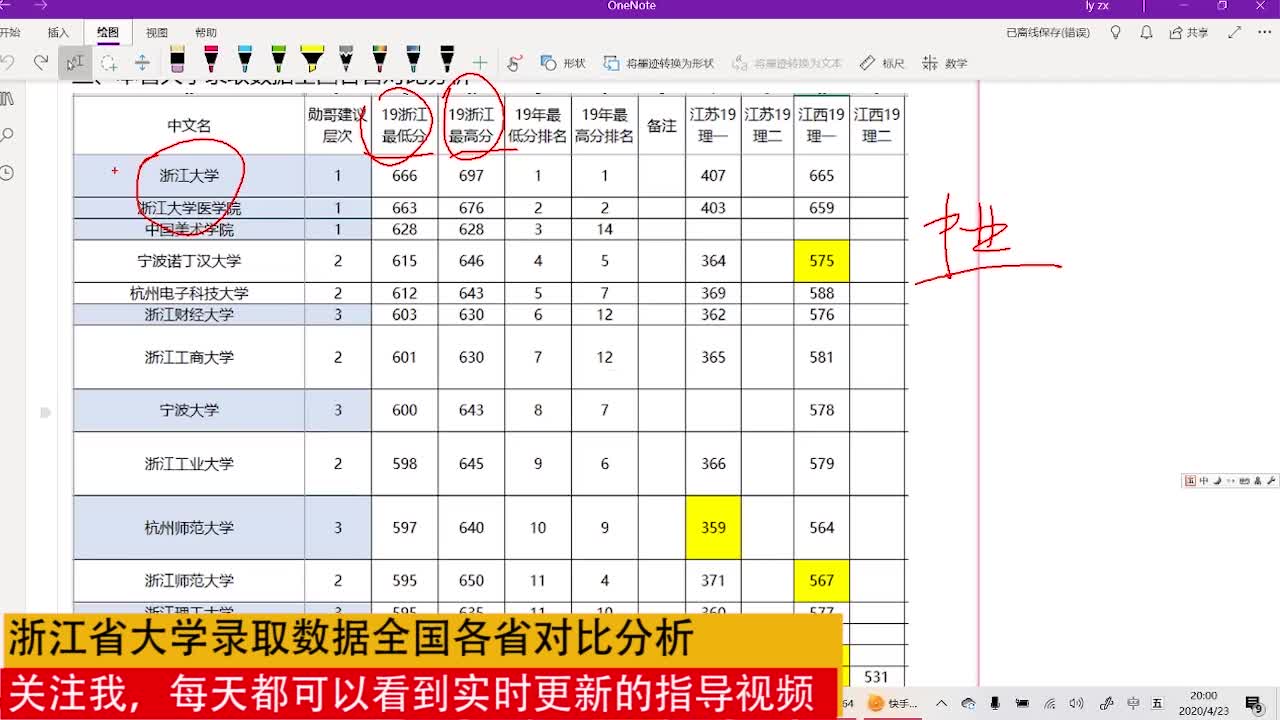Click the OneDrive cloud tray icon
Image resolution: width=1280 pixels, height=720 pixels.
tap(968, 703)
